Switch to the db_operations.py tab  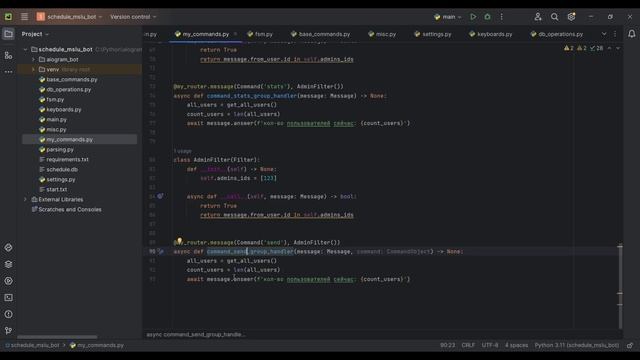(x=557, y=34)
